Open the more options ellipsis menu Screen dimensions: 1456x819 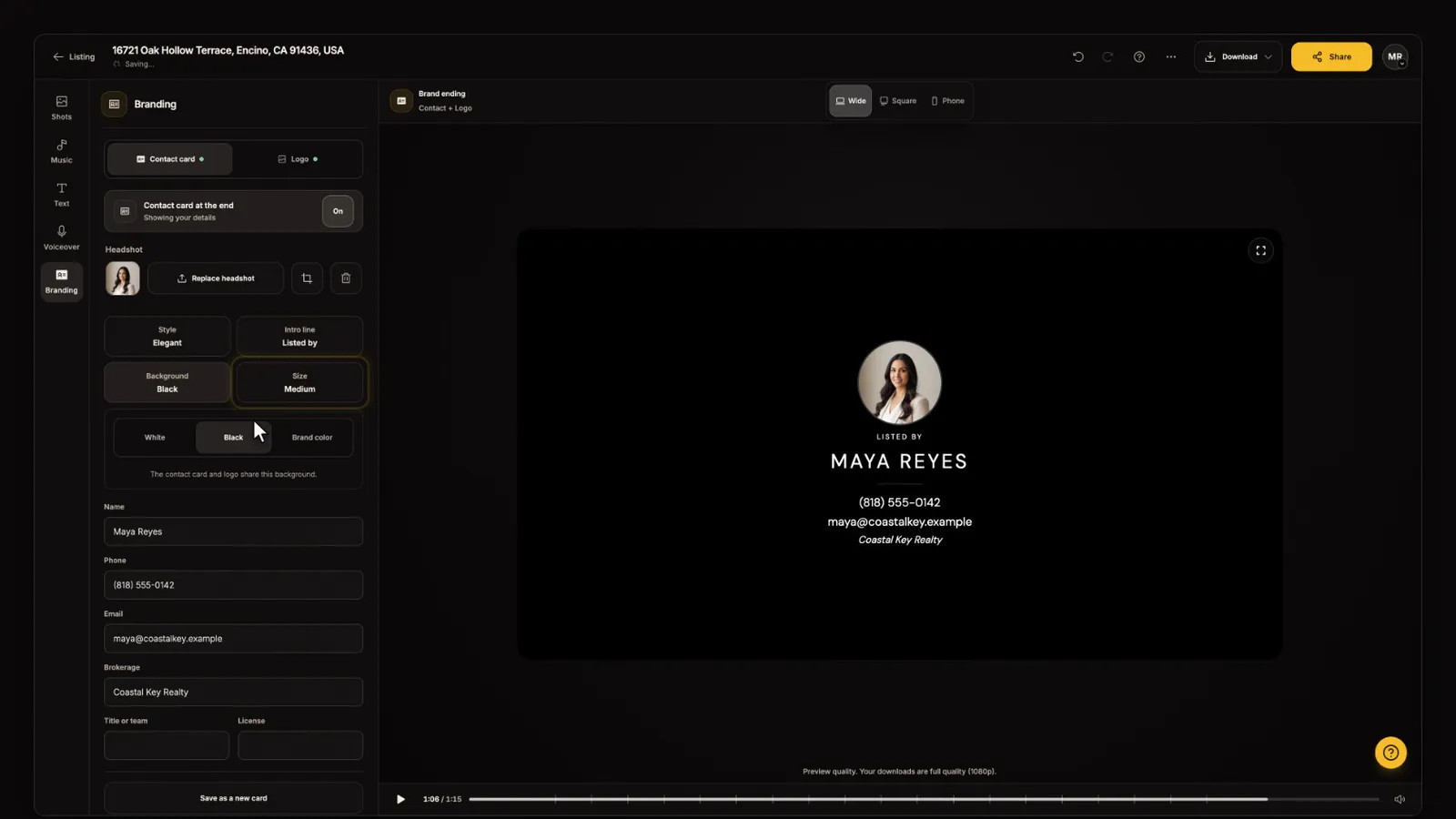coord(1171,56)
